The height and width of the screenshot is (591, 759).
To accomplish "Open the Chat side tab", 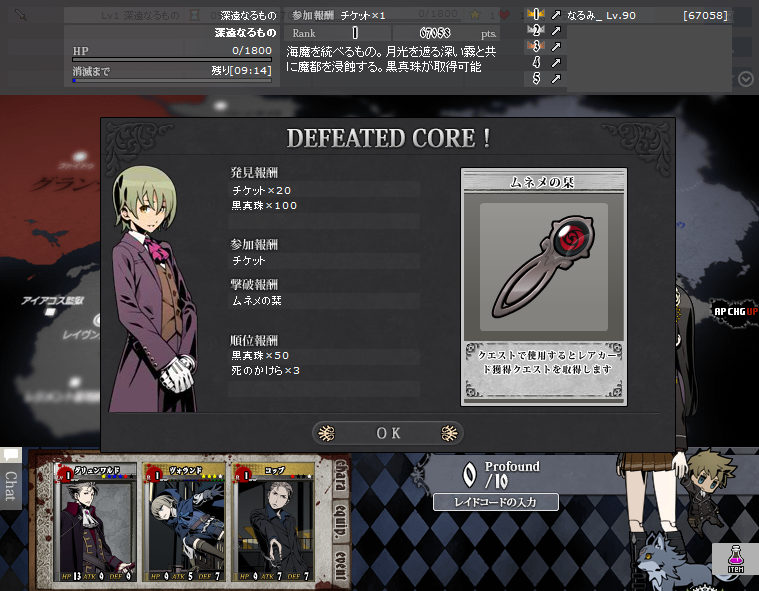I will pos(11,485).
